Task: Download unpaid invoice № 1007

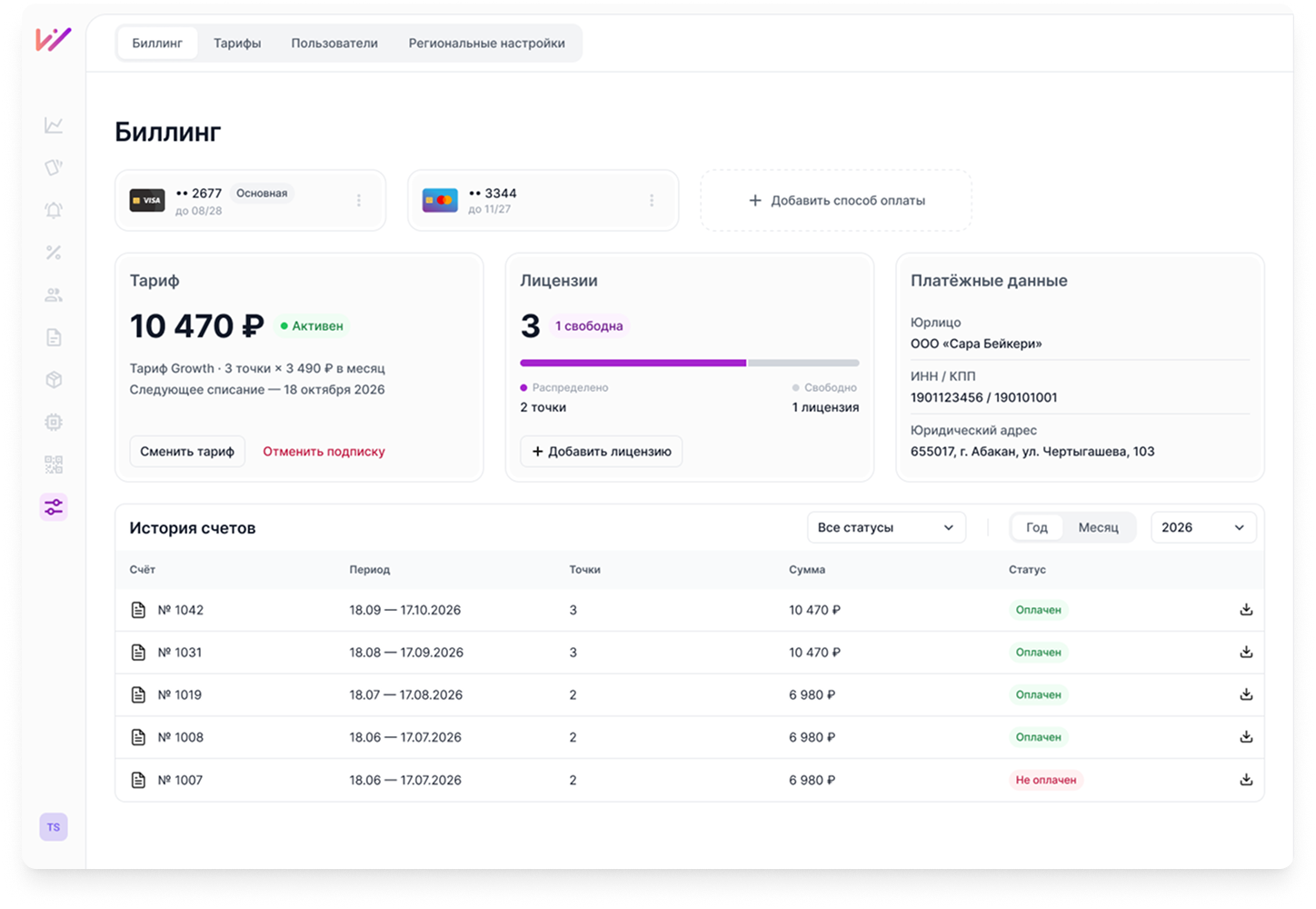Action: coord(1246,780)
